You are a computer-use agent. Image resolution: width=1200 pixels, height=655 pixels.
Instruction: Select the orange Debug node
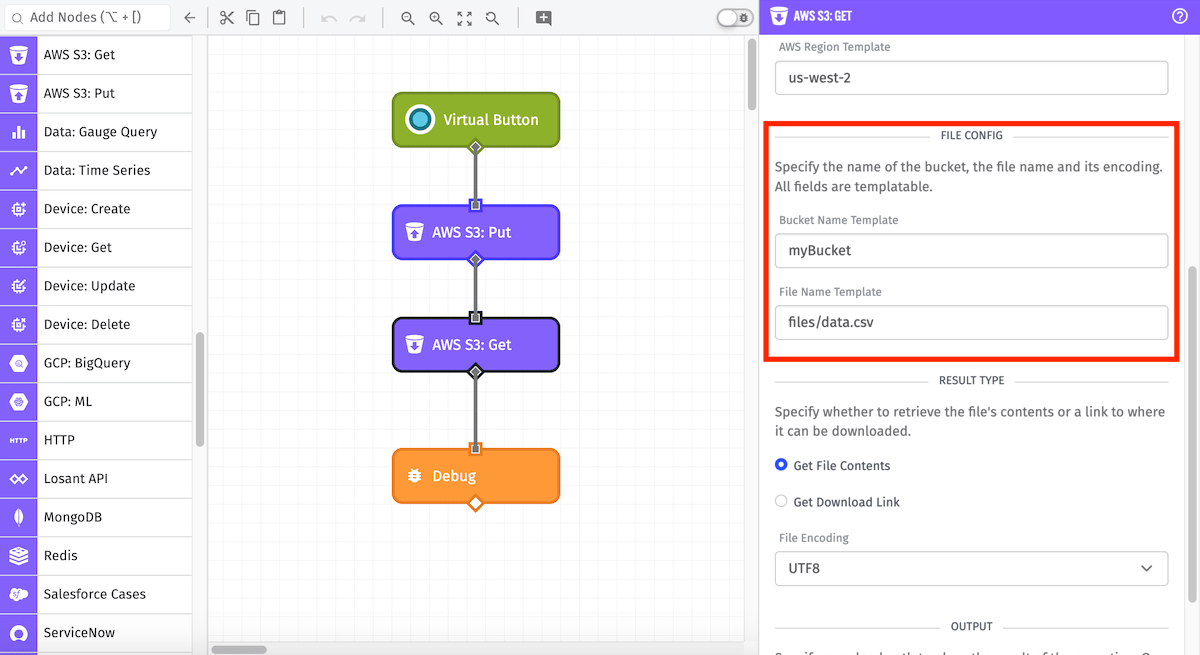[x=476, y=476]
